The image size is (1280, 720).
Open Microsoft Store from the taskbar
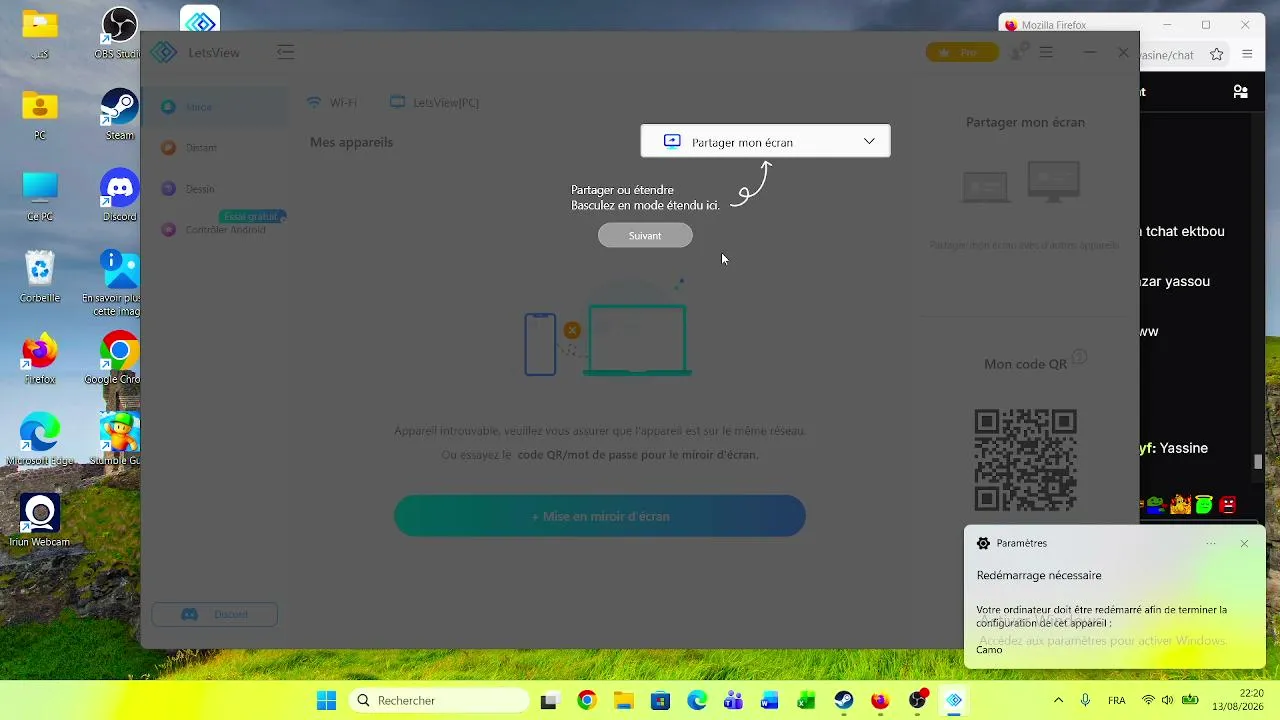(660, 701)
